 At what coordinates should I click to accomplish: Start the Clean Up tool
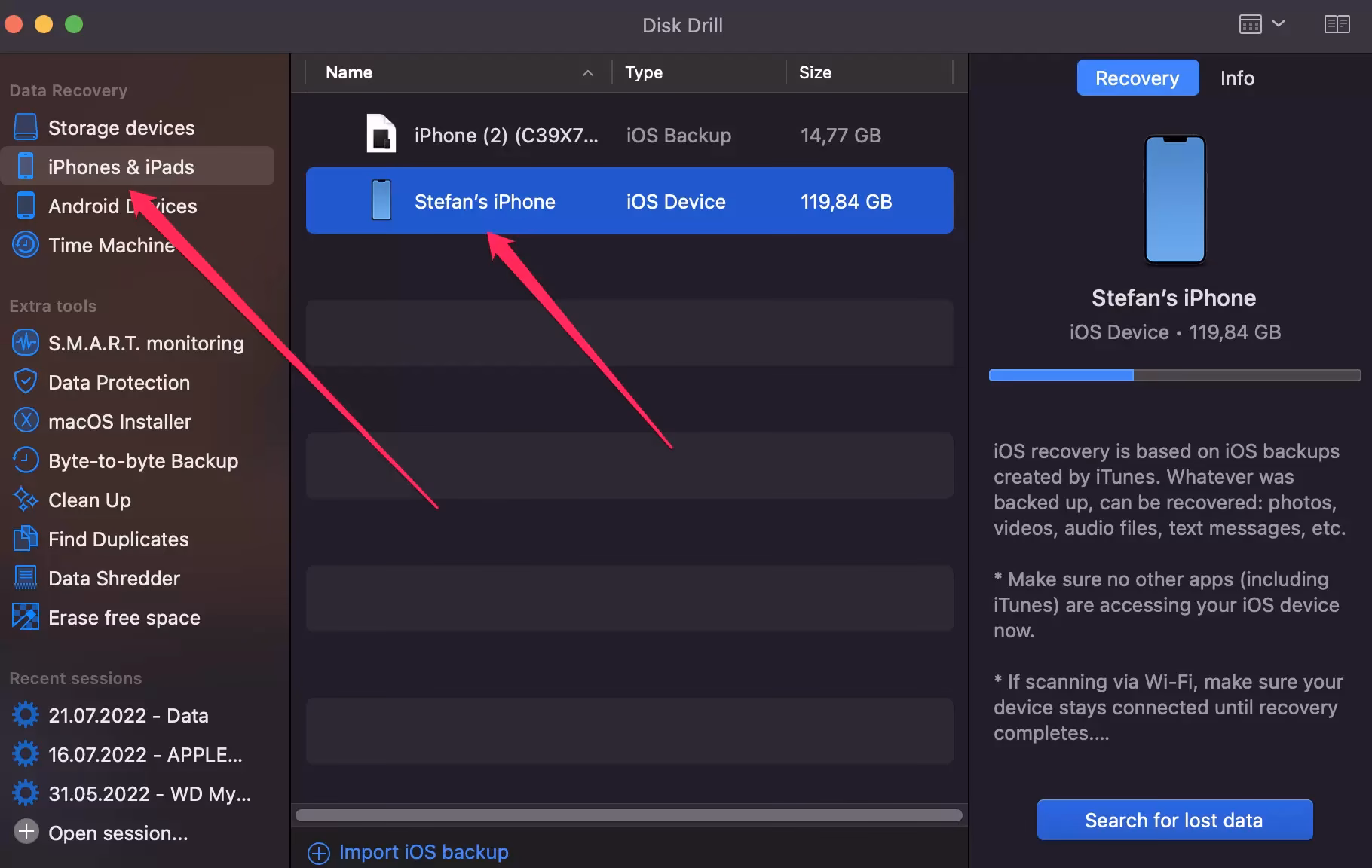point(88,500)
